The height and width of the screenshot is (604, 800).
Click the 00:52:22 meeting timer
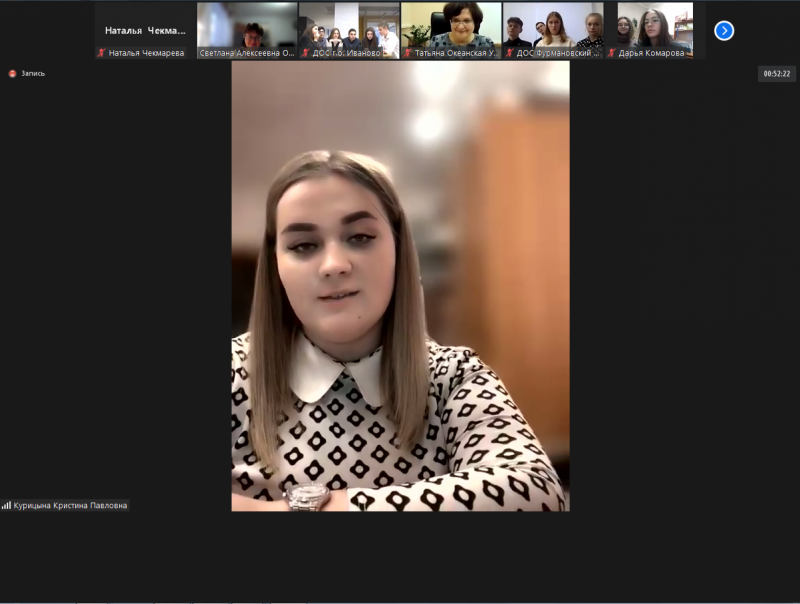[x=776, y=74]
